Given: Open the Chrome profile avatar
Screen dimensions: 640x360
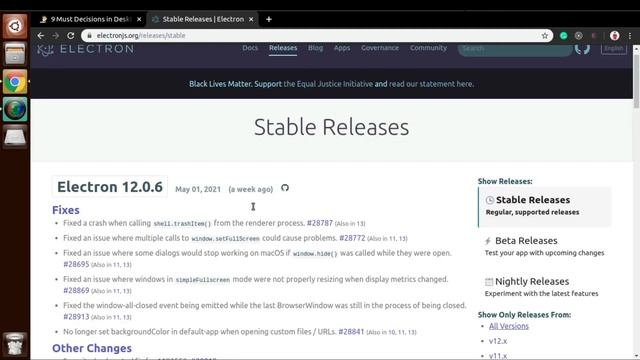Looking at the screenshot, I should 614,36.
